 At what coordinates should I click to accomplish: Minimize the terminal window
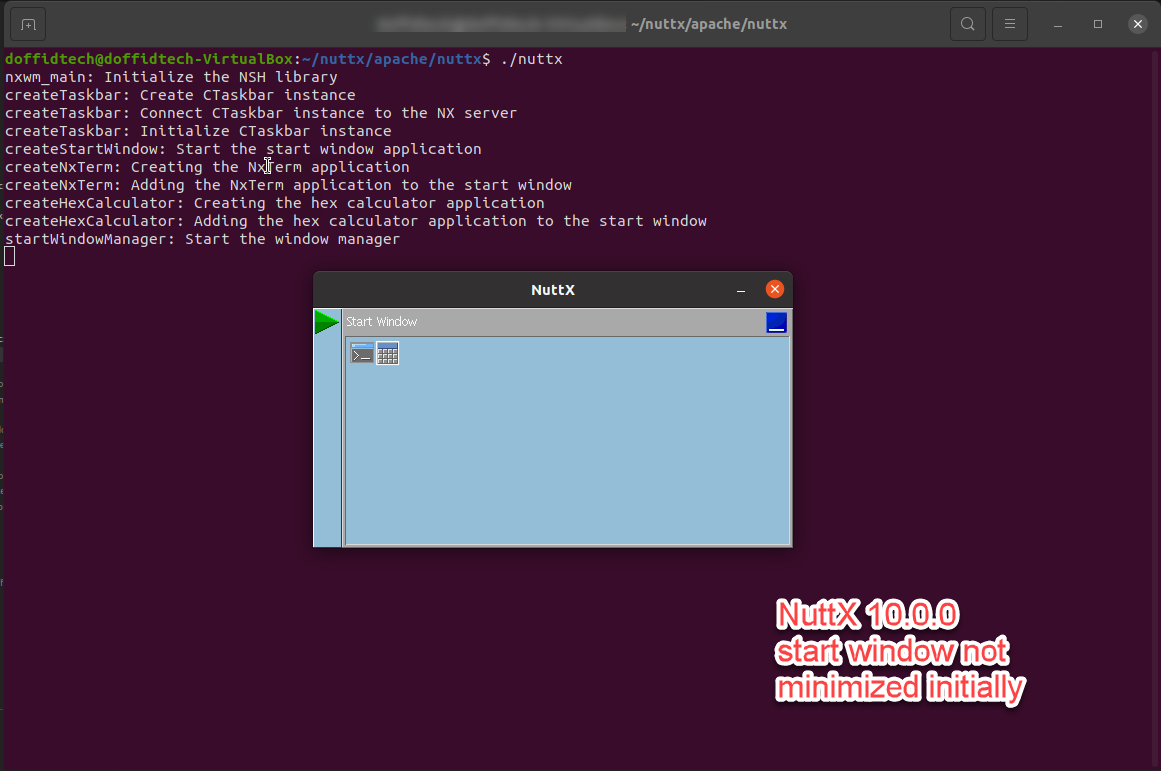click(1058, 24)
